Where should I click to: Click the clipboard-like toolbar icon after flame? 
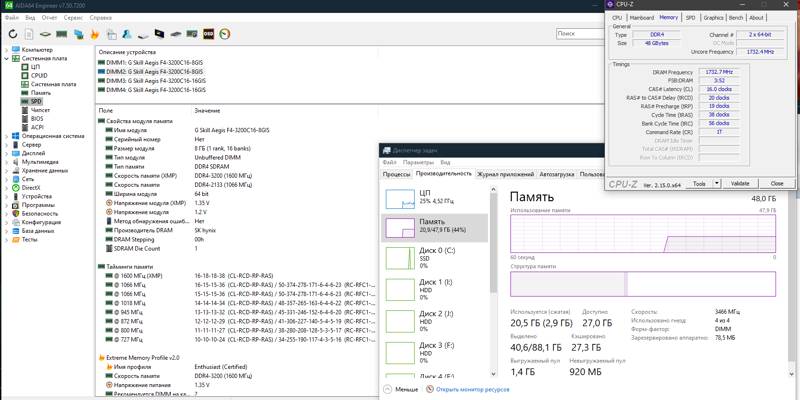(x=111, y=34)
